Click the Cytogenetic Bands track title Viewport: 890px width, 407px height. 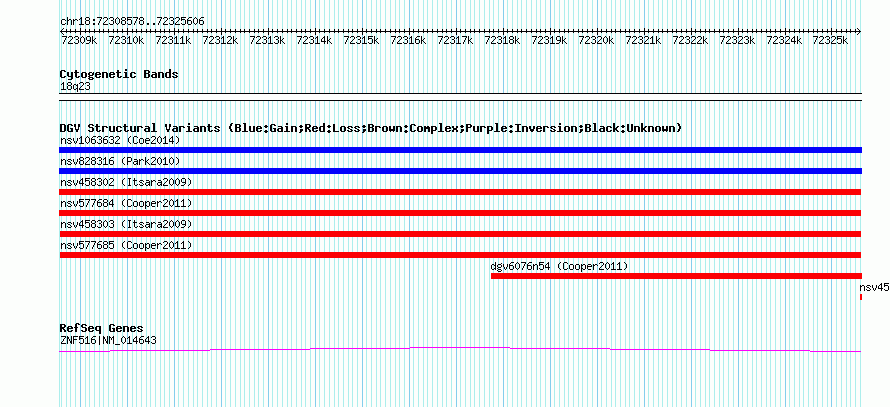[119, 74]
